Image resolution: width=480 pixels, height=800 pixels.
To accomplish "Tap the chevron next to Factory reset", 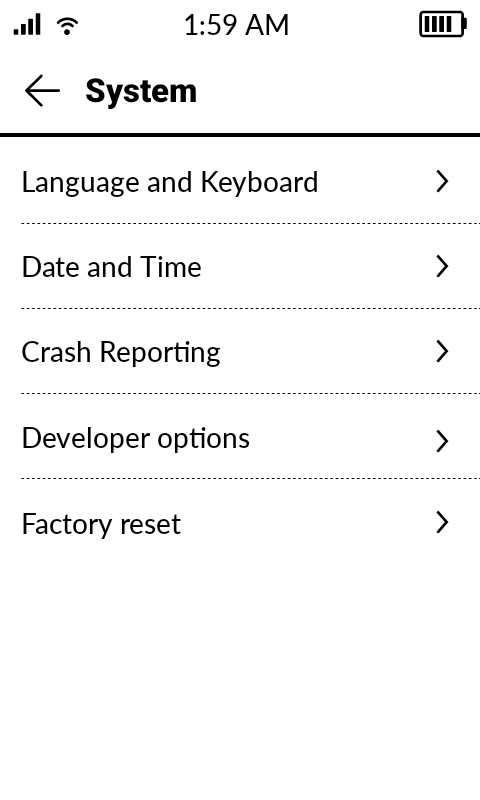I will 442,522.
